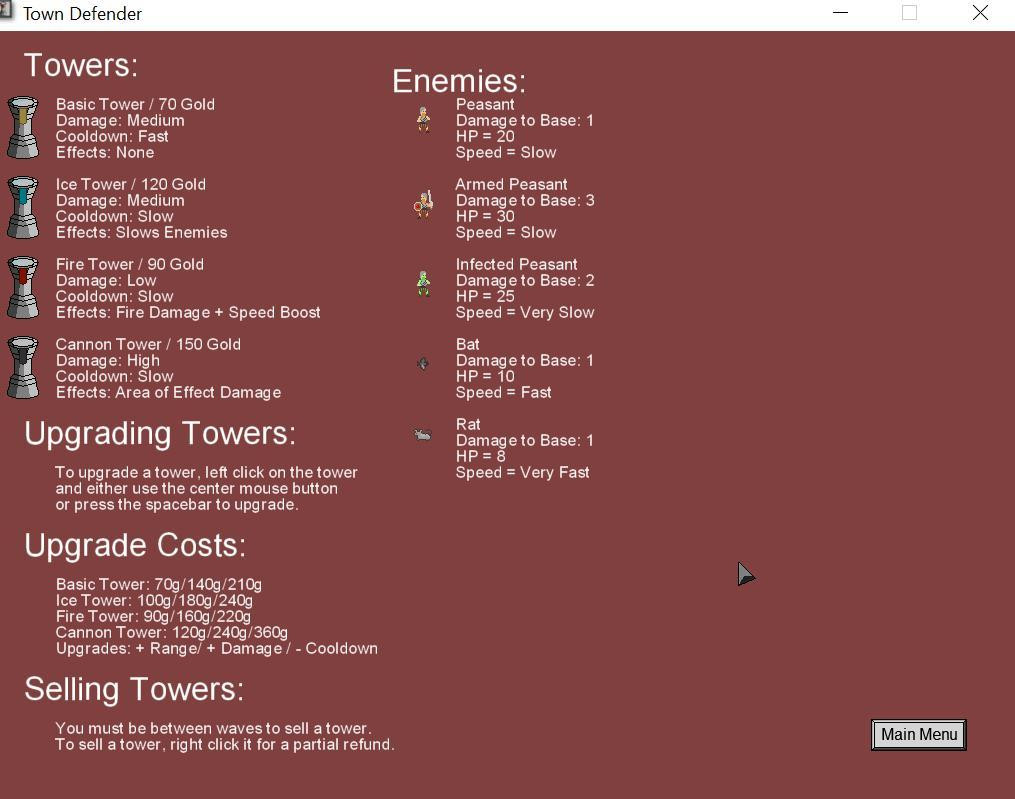Click the Bat enemy sprite
1015x799 pixels.
point(423,363)
